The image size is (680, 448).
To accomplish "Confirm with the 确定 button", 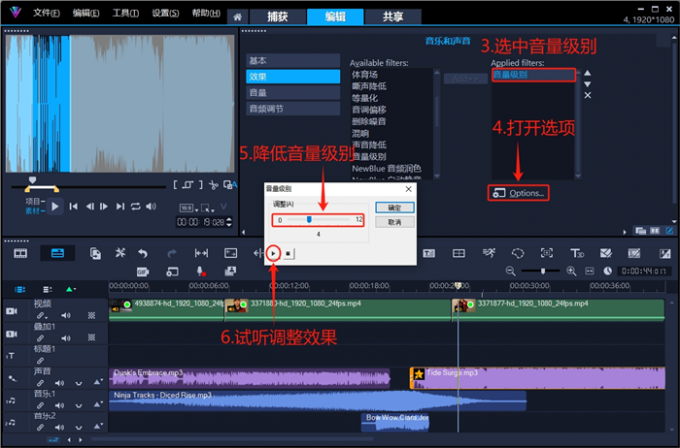I will click(395, 208).
